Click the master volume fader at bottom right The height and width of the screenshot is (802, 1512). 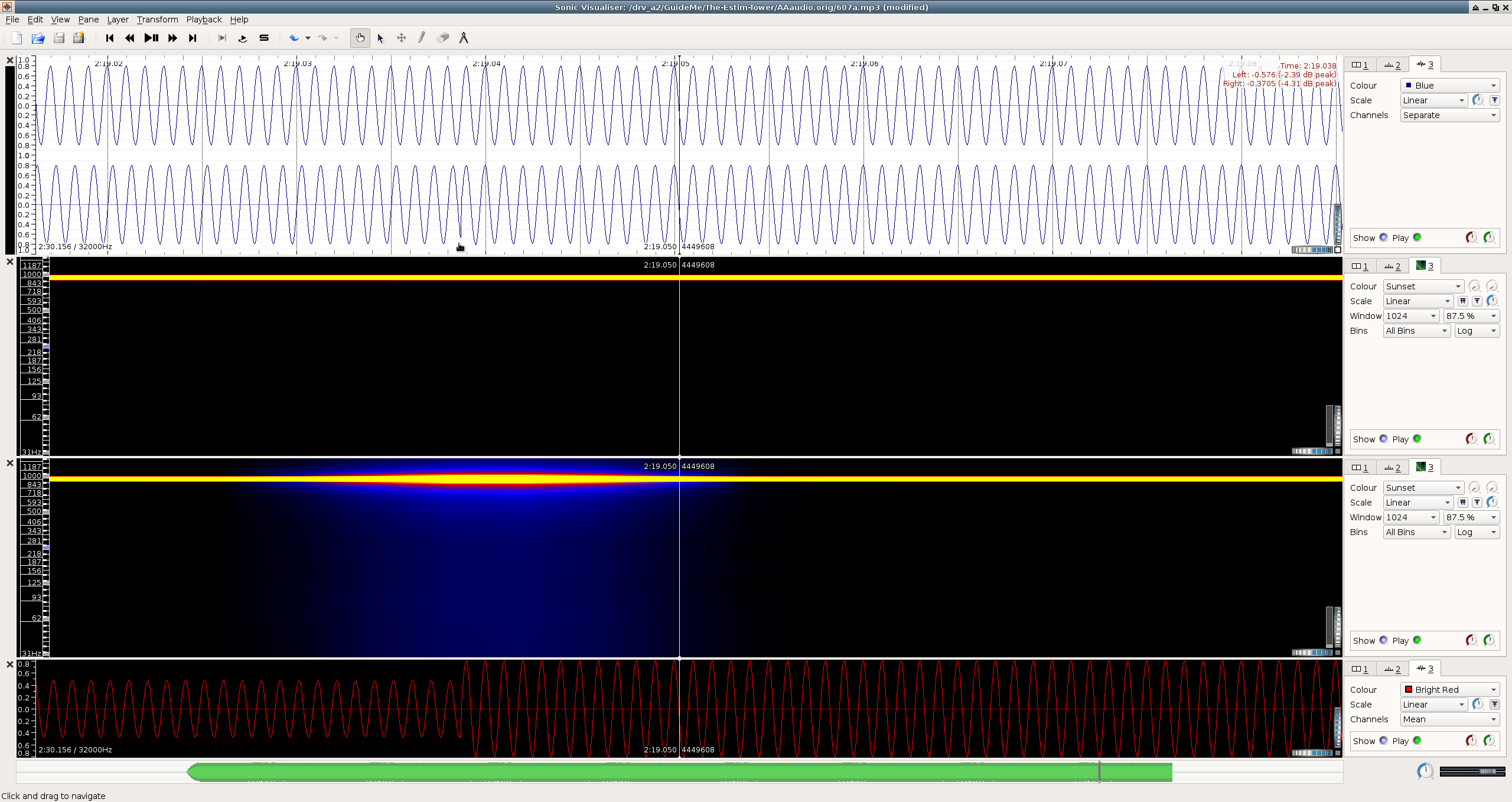click(1472, 771)
